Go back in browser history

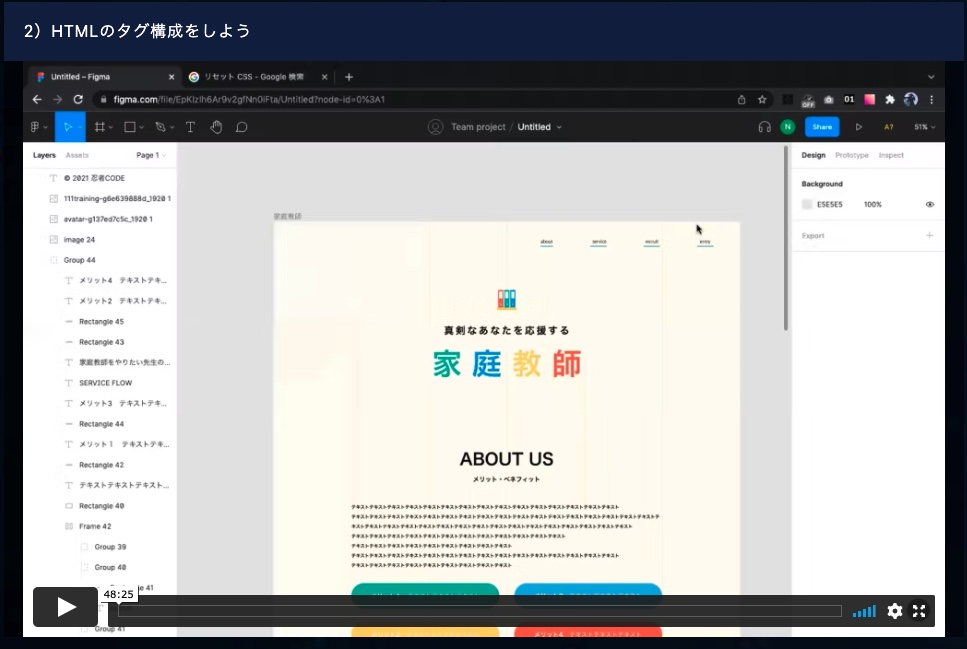pyautogui.click(x=37, y=99)
